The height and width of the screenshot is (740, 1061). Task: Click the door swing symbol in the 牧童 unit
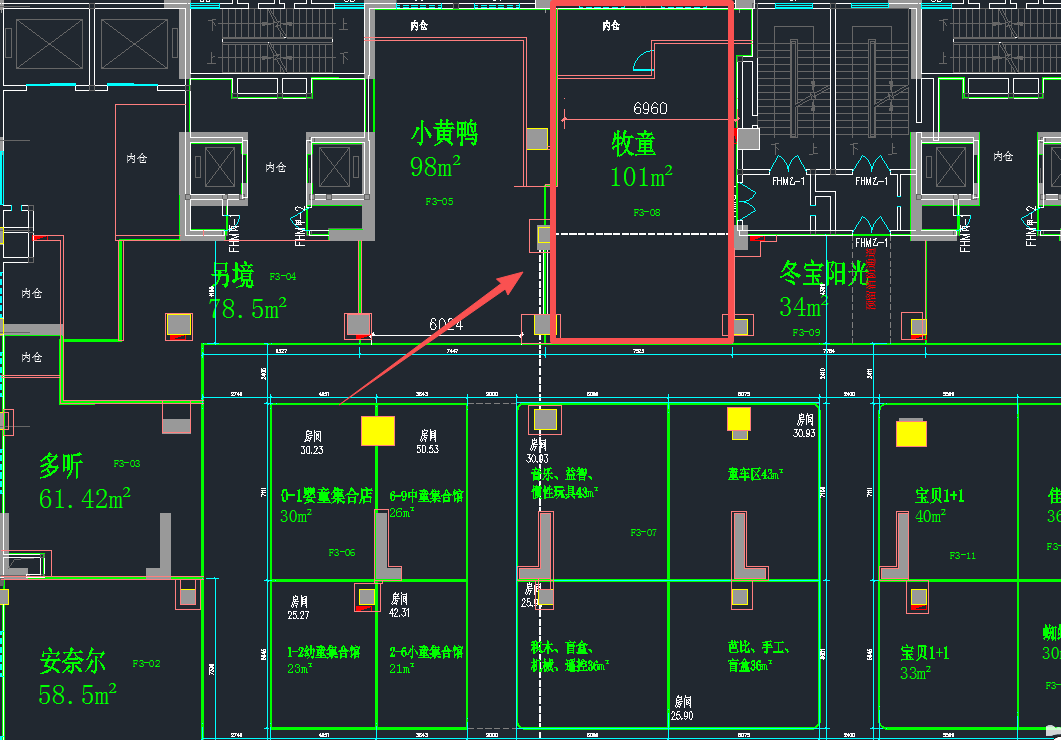[639, 63]
